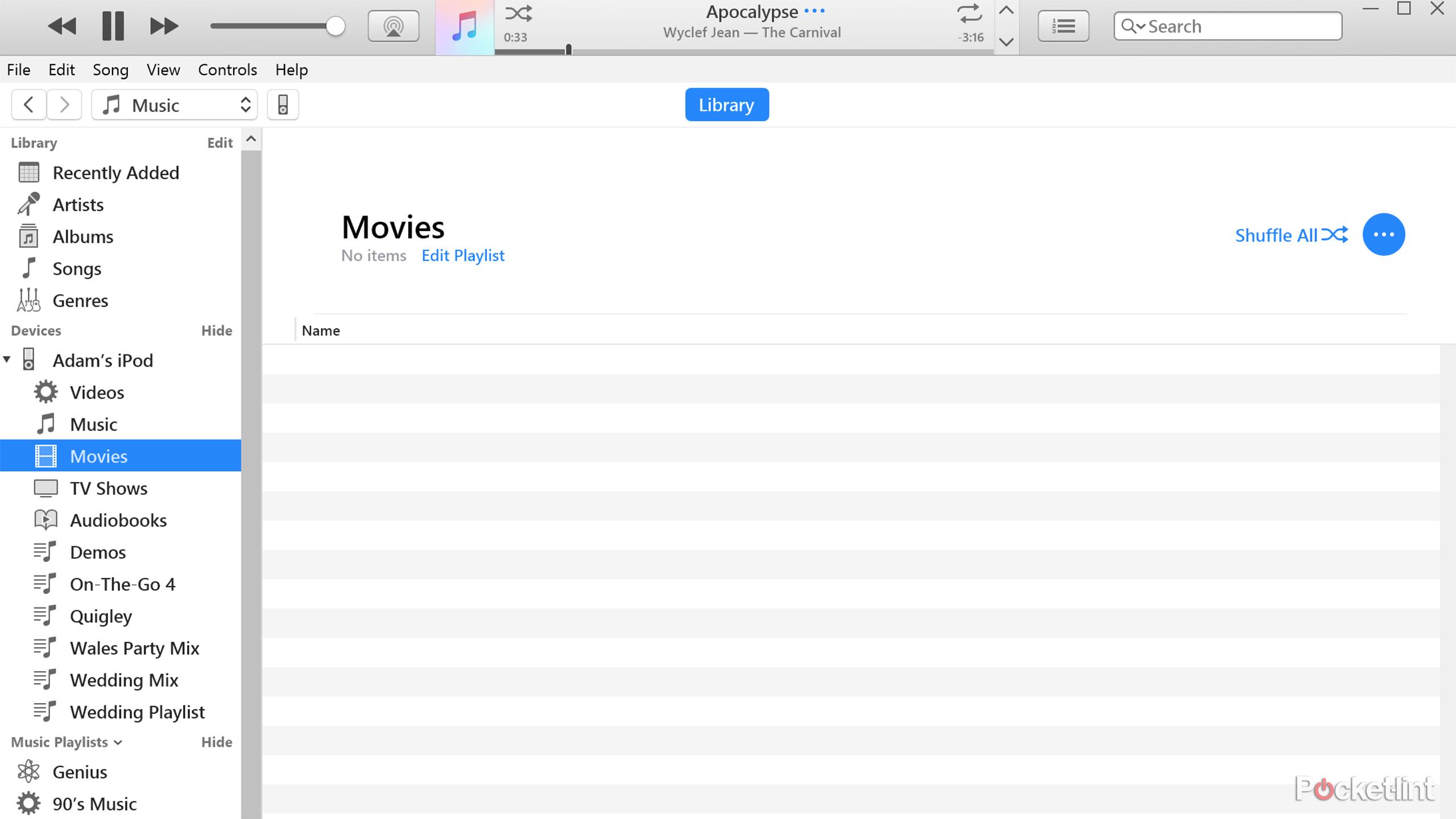Open the Music media type dropdown
1456x819 pixels.
[175, 105]
